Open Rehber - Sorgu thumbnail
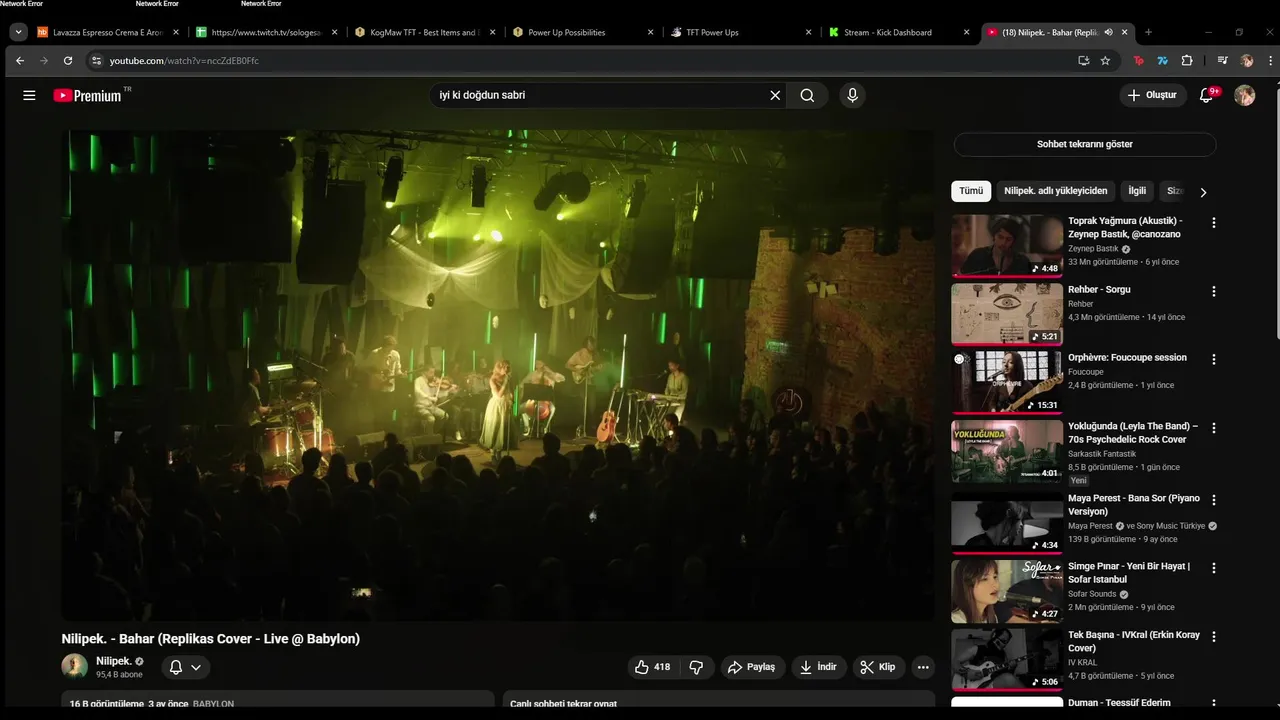Screen dimensions: 1280x720 [x=1007, y=314]
